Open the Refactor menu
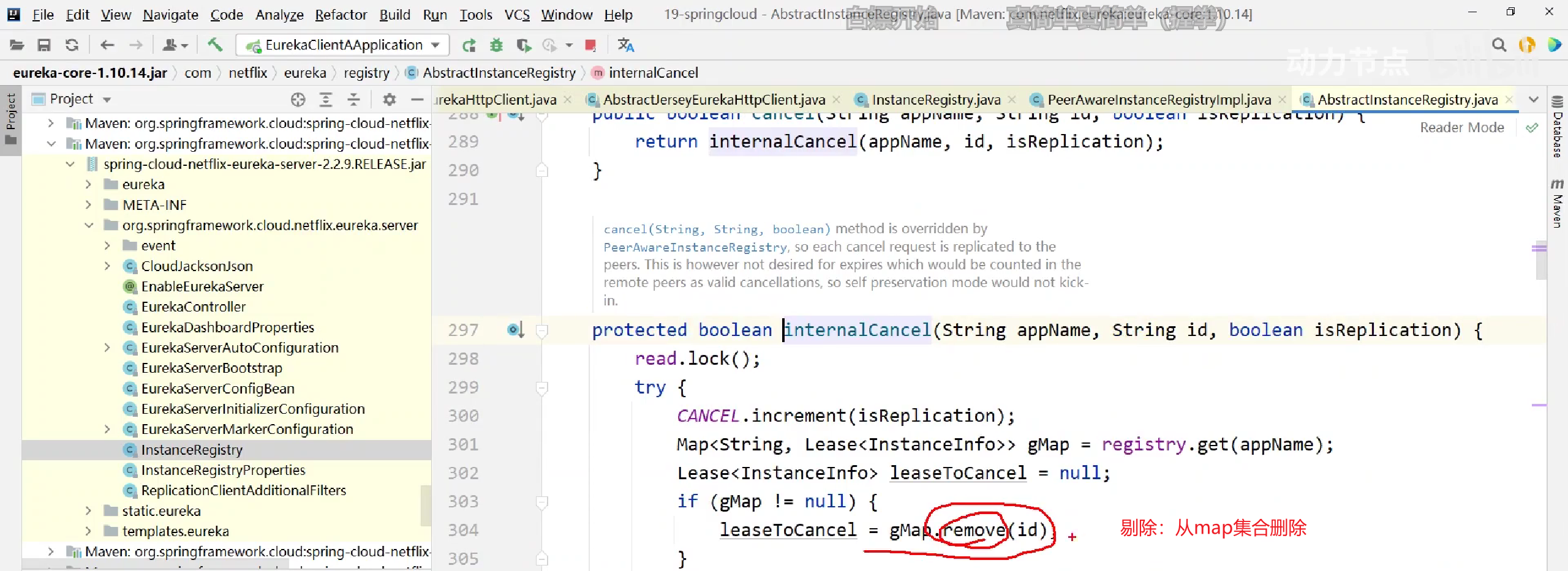This screenshot has width=1568, height=571. coord(341,15)
